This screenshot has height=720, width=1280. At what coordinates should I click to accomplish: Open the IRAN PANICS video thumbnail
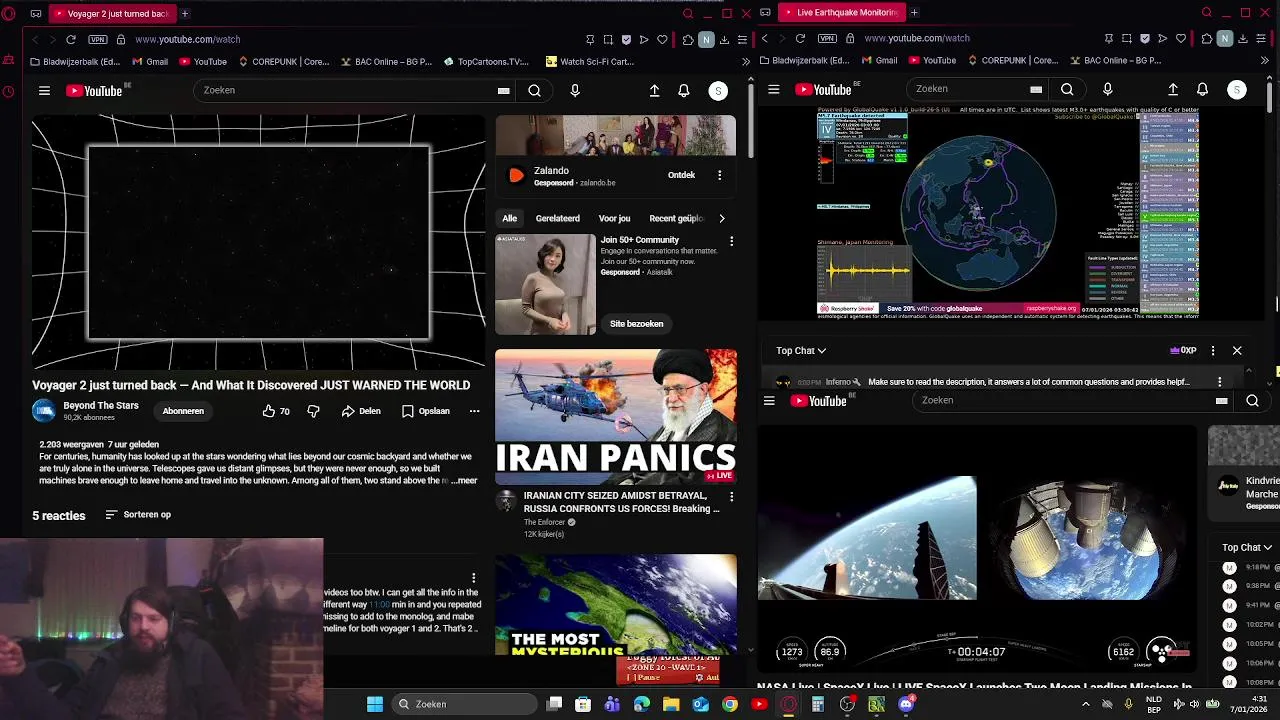[616, 416]
